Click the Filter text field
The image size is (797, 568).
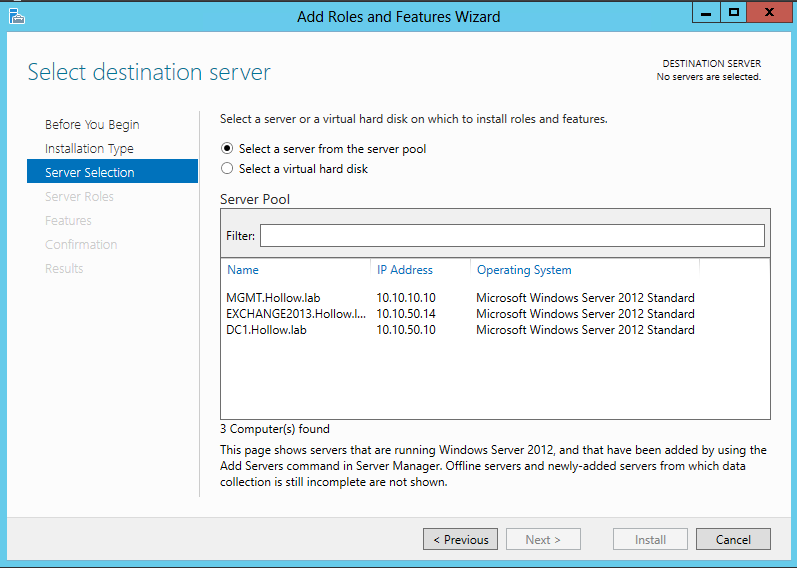click(512, 236)
